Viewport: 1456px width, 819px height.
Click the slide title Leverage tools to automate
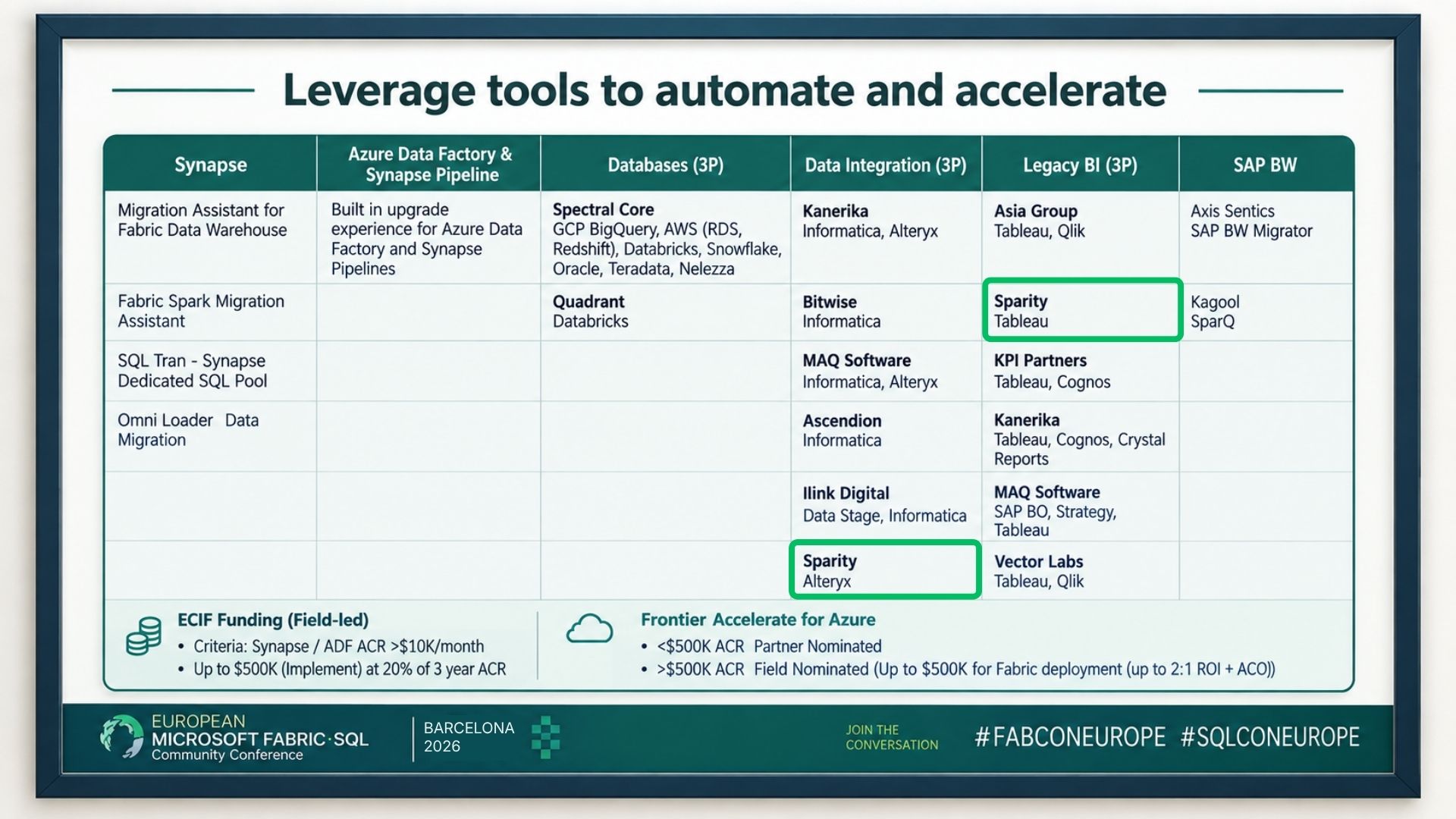(724, 91)
